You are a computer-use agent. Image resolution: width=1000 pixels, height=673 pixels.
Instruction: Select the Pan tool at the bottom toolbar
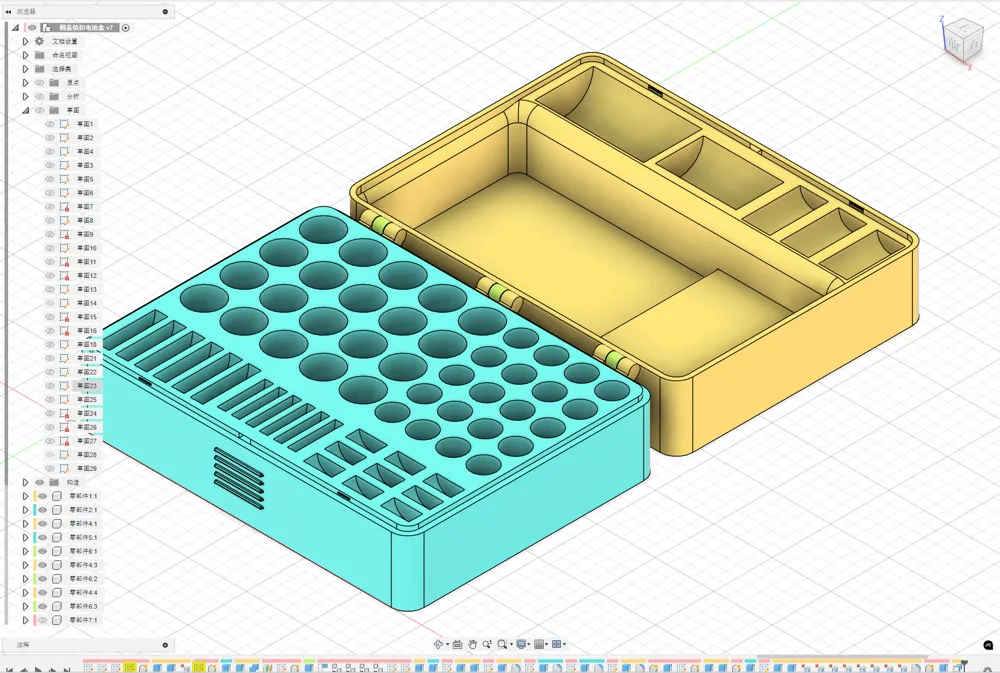pos(472,644)
